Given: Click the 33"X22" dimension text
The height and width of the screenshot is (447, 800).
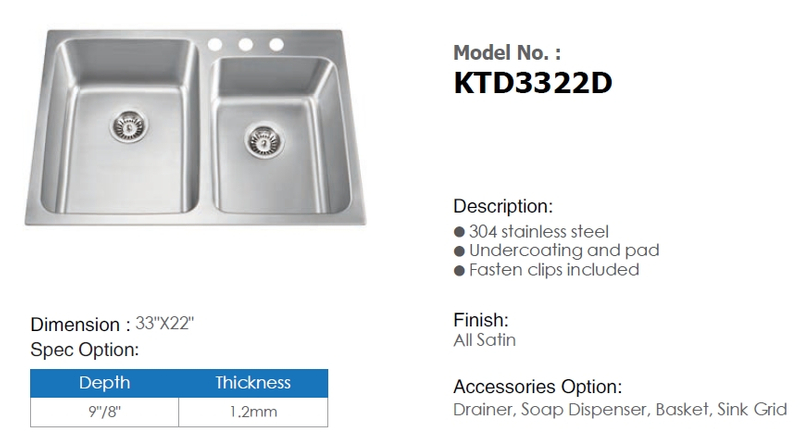Looking at the screenshot, I should [165, 324].
